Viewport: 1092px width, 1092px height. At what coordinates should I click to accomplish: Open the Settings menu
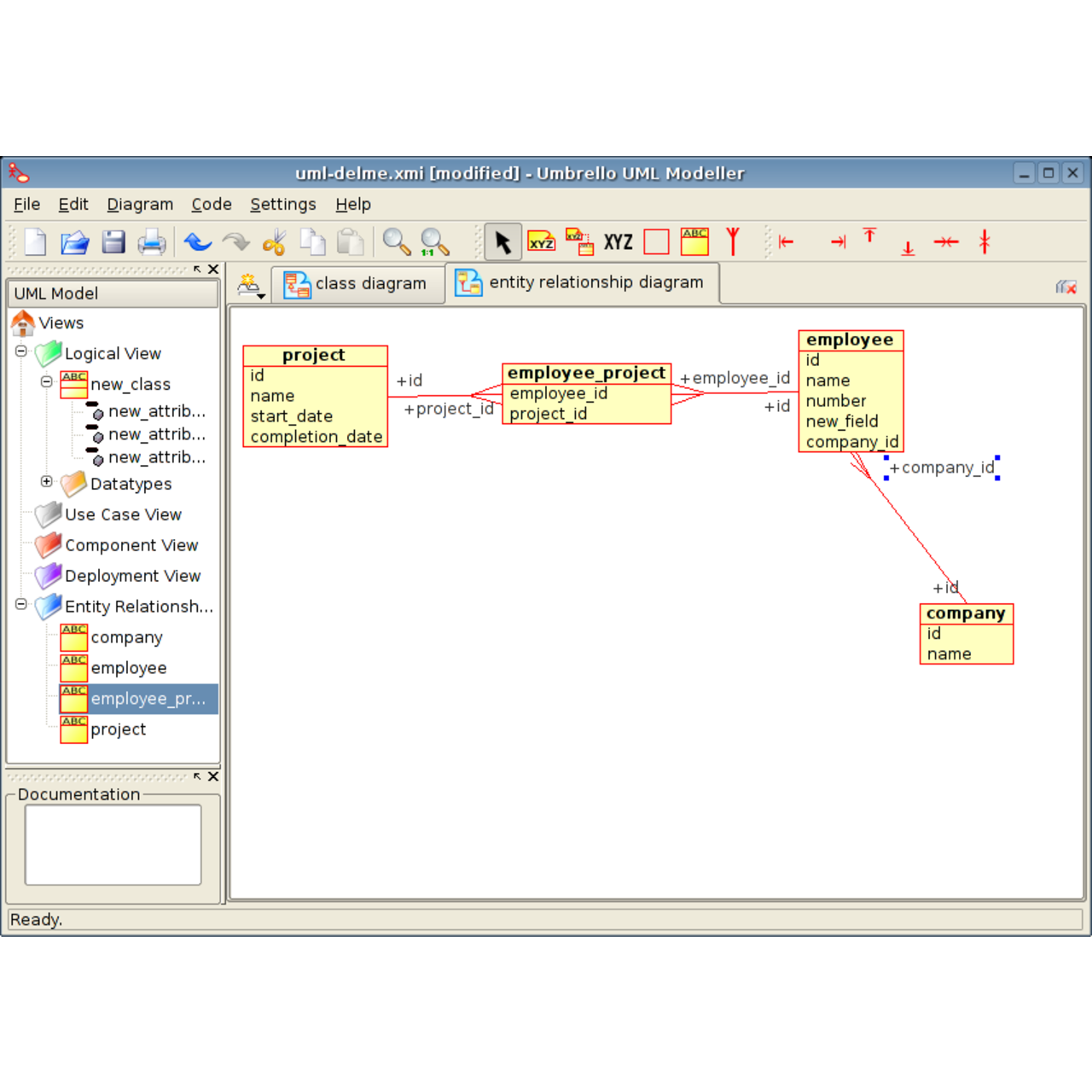[282, 204]
